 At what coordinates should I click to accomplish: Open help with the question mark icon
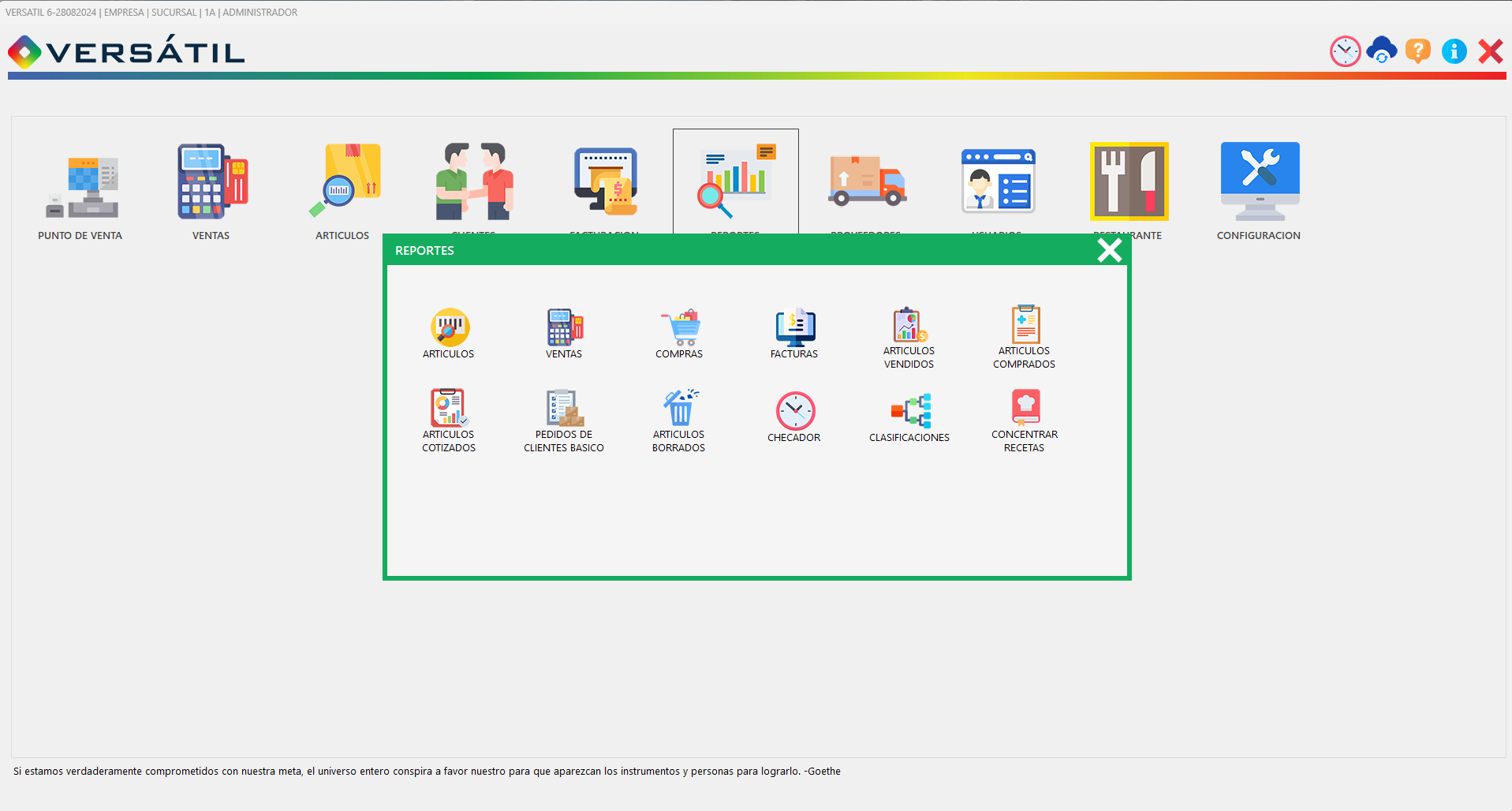pyautogui.click(x=1417, y=51)
